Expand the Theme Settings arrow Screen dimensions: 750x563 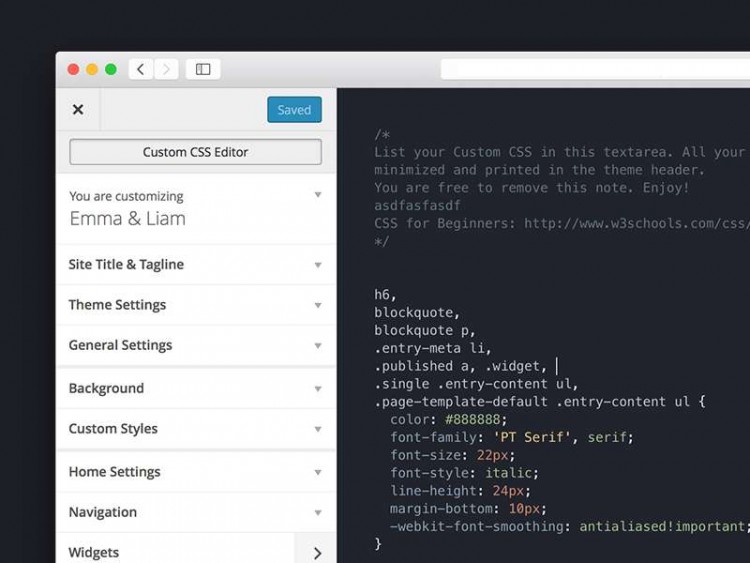(318, 305)
